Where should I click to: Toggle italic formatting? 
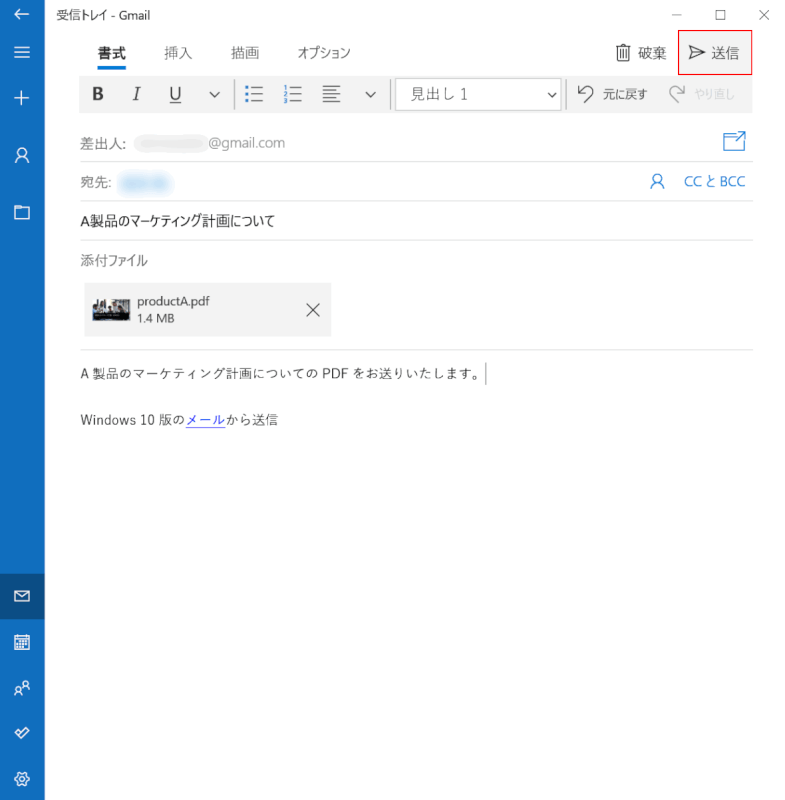[x=136, y=95]
